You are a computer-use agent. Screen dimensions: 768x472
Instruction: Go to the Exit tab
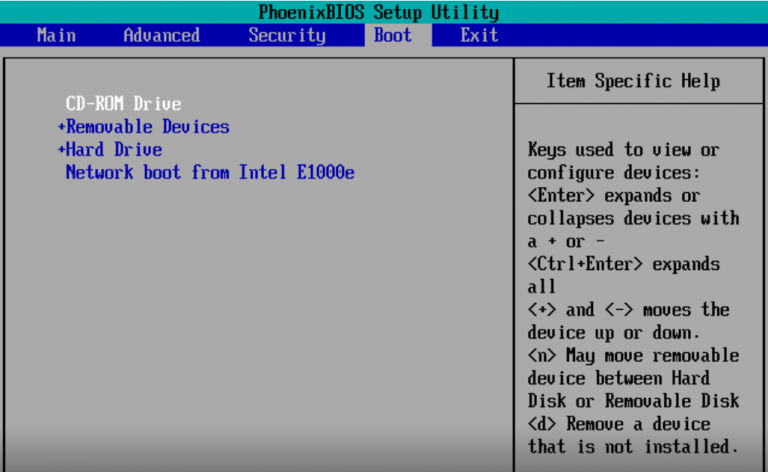pos(479,35)
